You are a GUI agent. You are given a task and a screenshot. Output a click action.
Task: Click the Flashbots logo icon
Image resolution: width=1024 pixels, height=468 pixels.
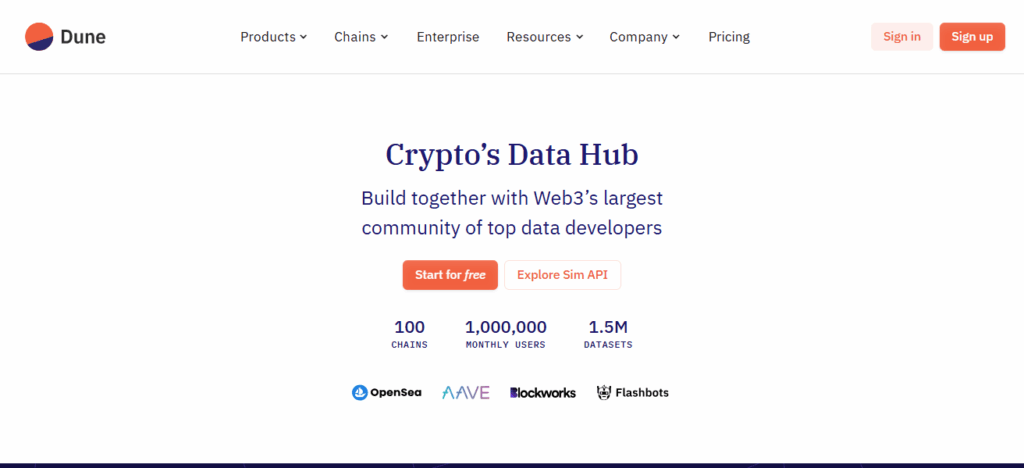[603, 392]
